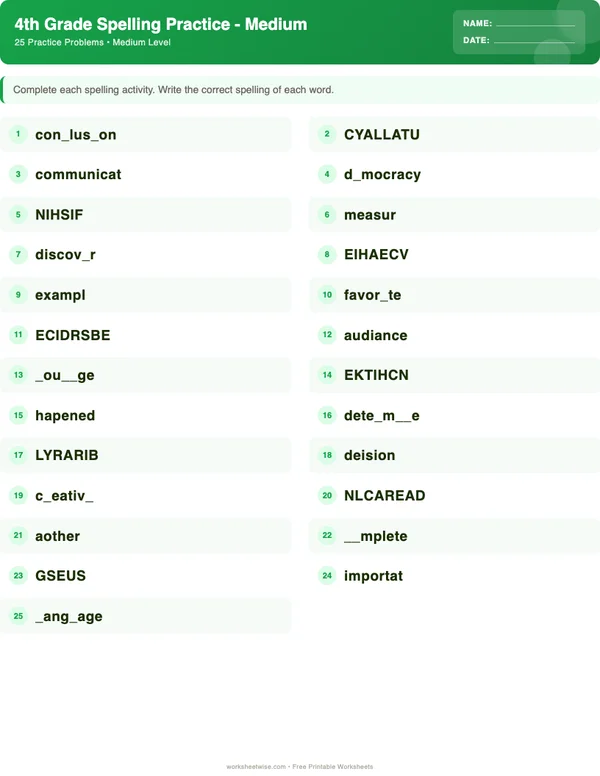Select the scrambled word EKTIHCN

click(x=376, y=375)
